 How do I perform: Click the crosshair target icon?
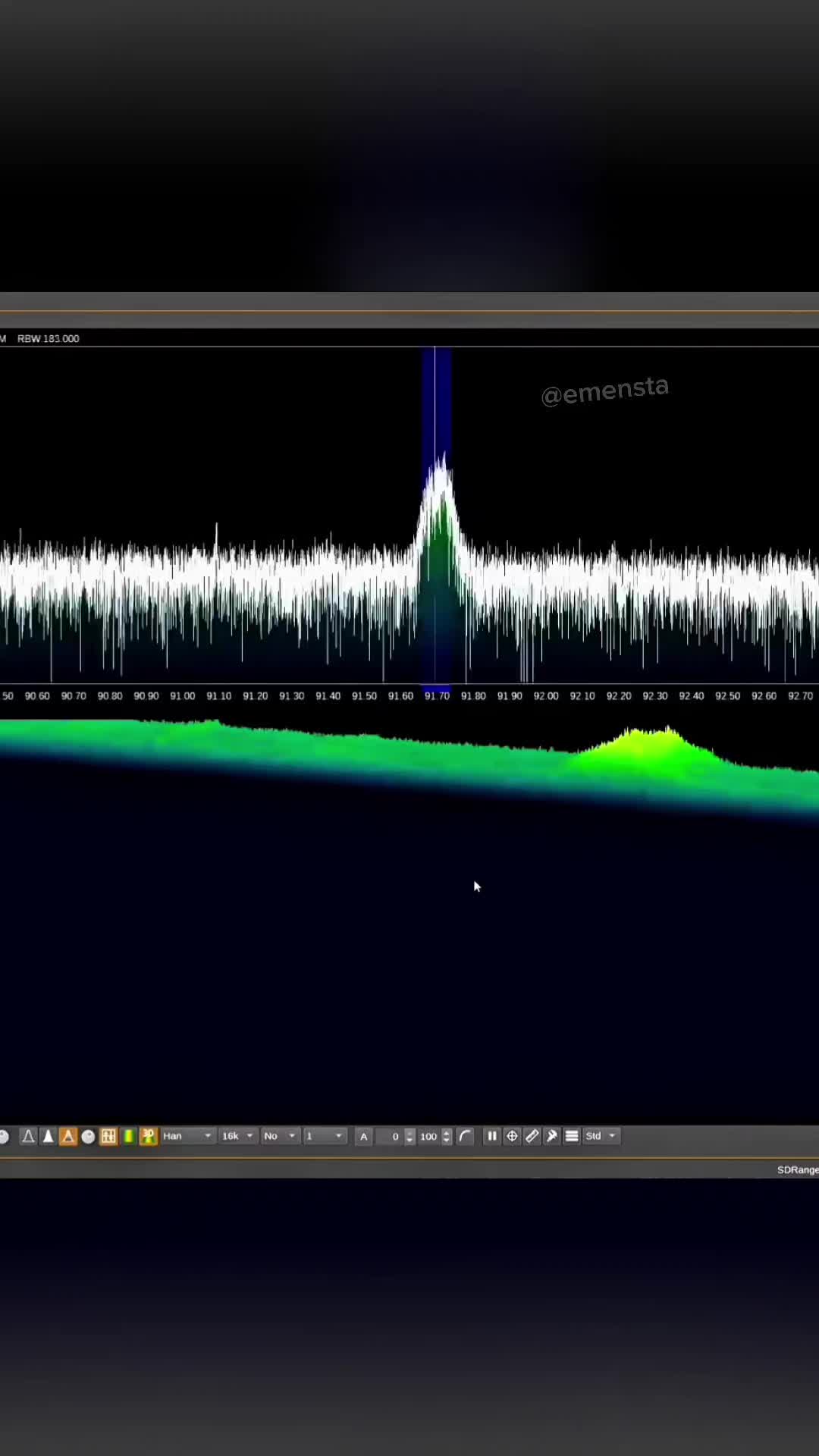[x=512, y=1136]
